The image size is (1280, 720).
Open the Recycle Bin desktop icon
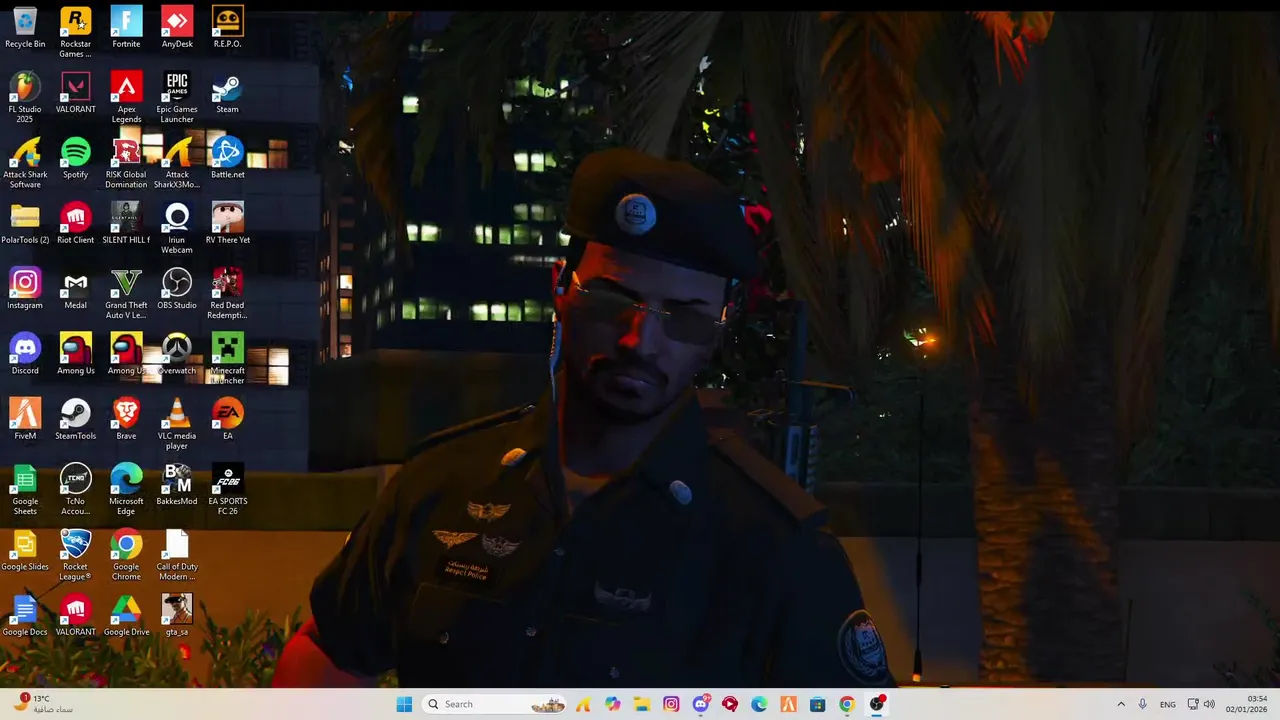click(25, 28)
